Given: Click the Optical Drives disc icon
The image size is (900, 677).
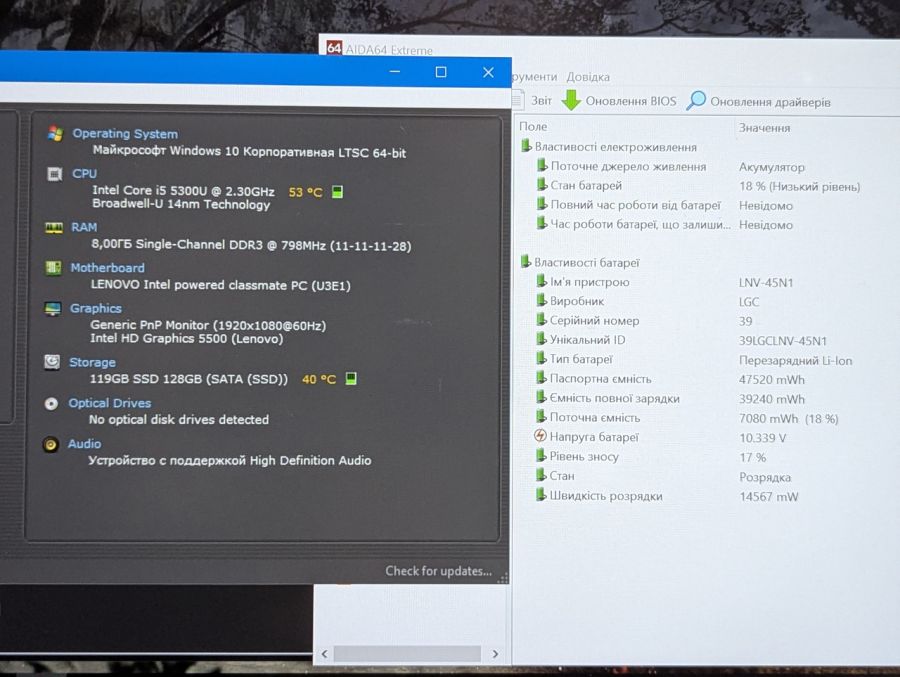Looking at the screenshot, I should point(51,404).
